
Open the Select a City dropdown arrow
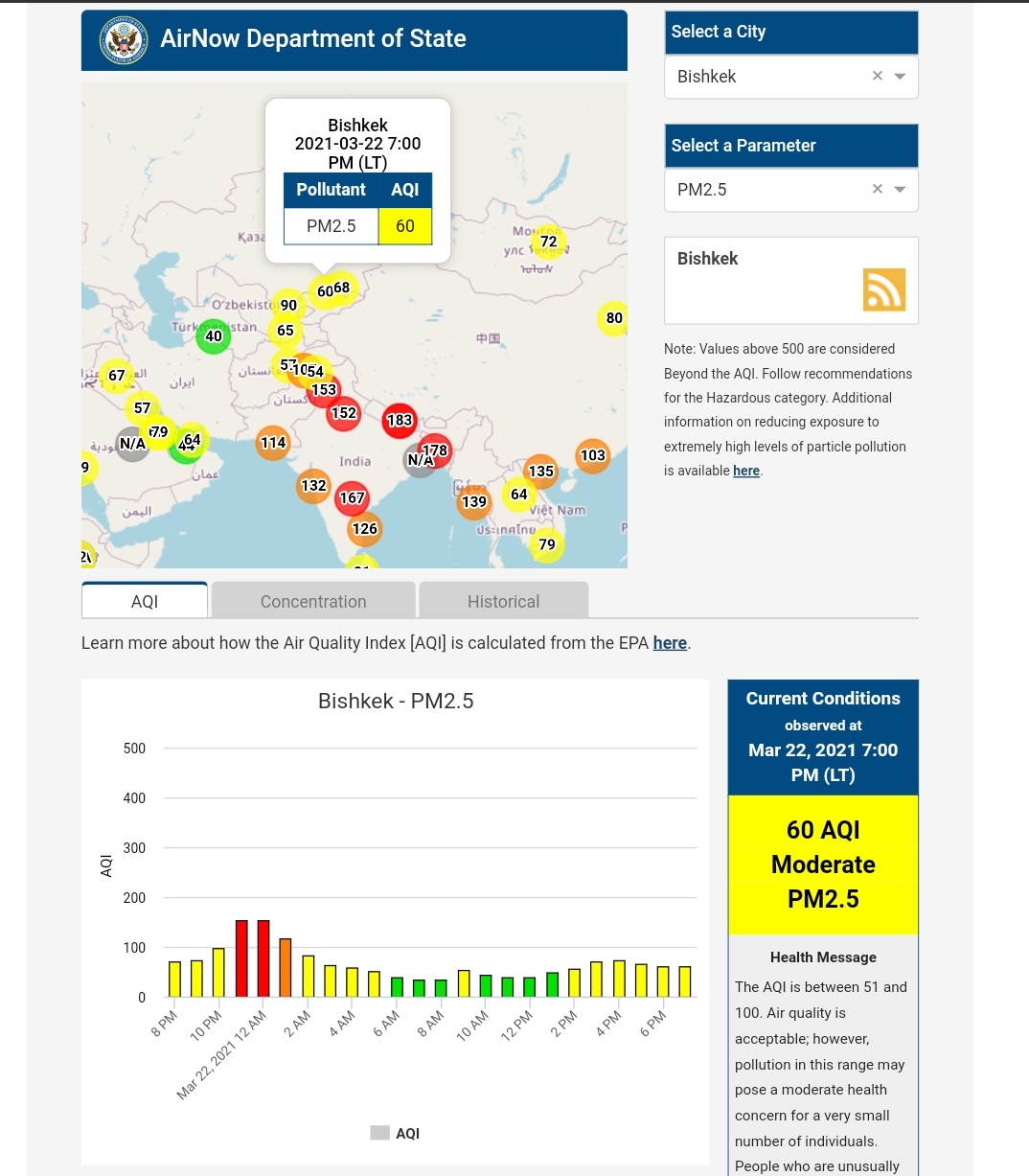(x=900, y=77)
